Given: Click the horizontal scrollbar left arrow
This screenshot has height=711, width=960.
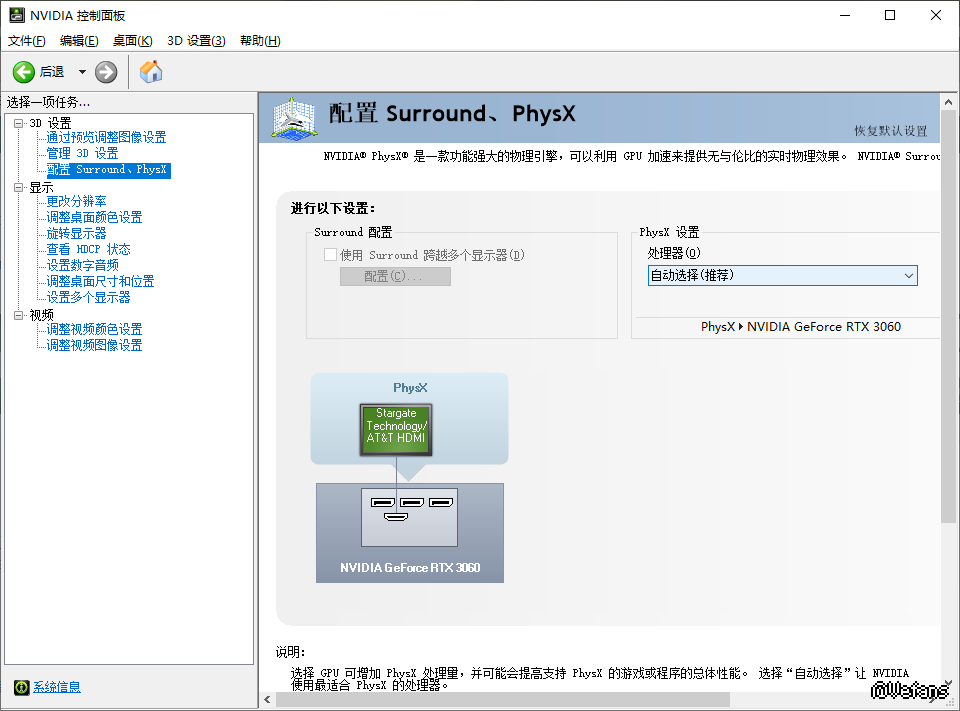Looking at the screenshot, I should tap(267, 699).
